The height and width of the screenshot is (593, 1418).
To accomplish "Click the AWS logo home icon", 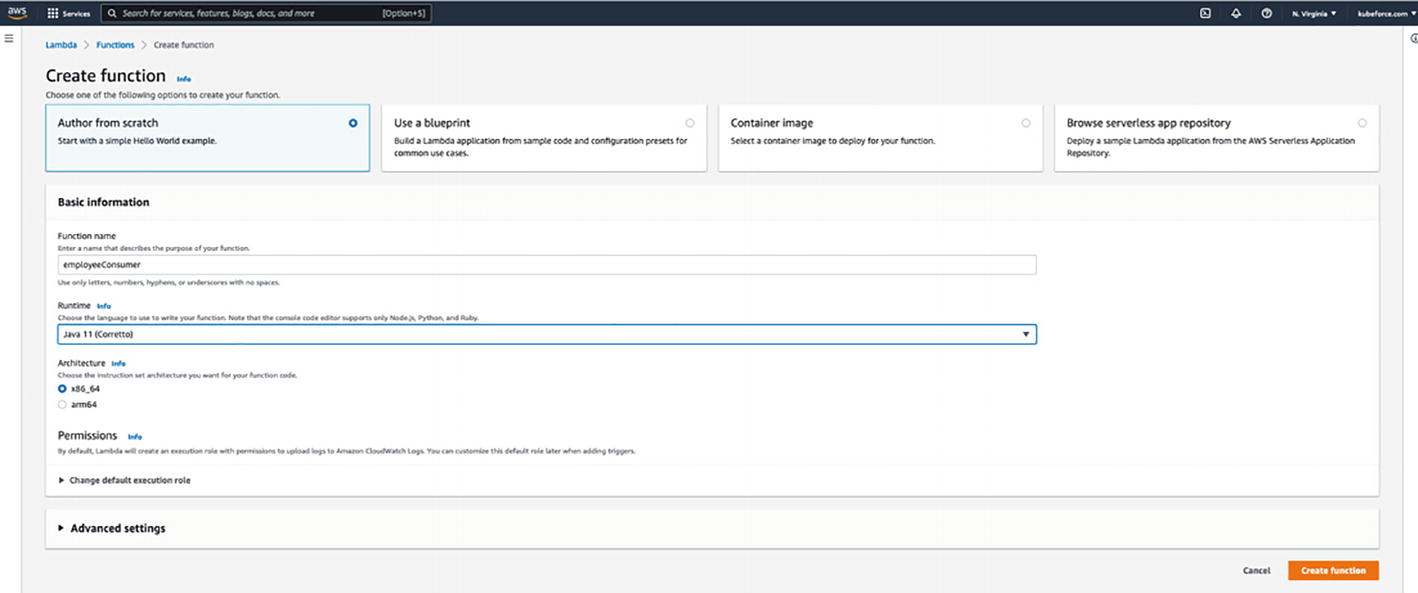I will click(x=18, y=13).
